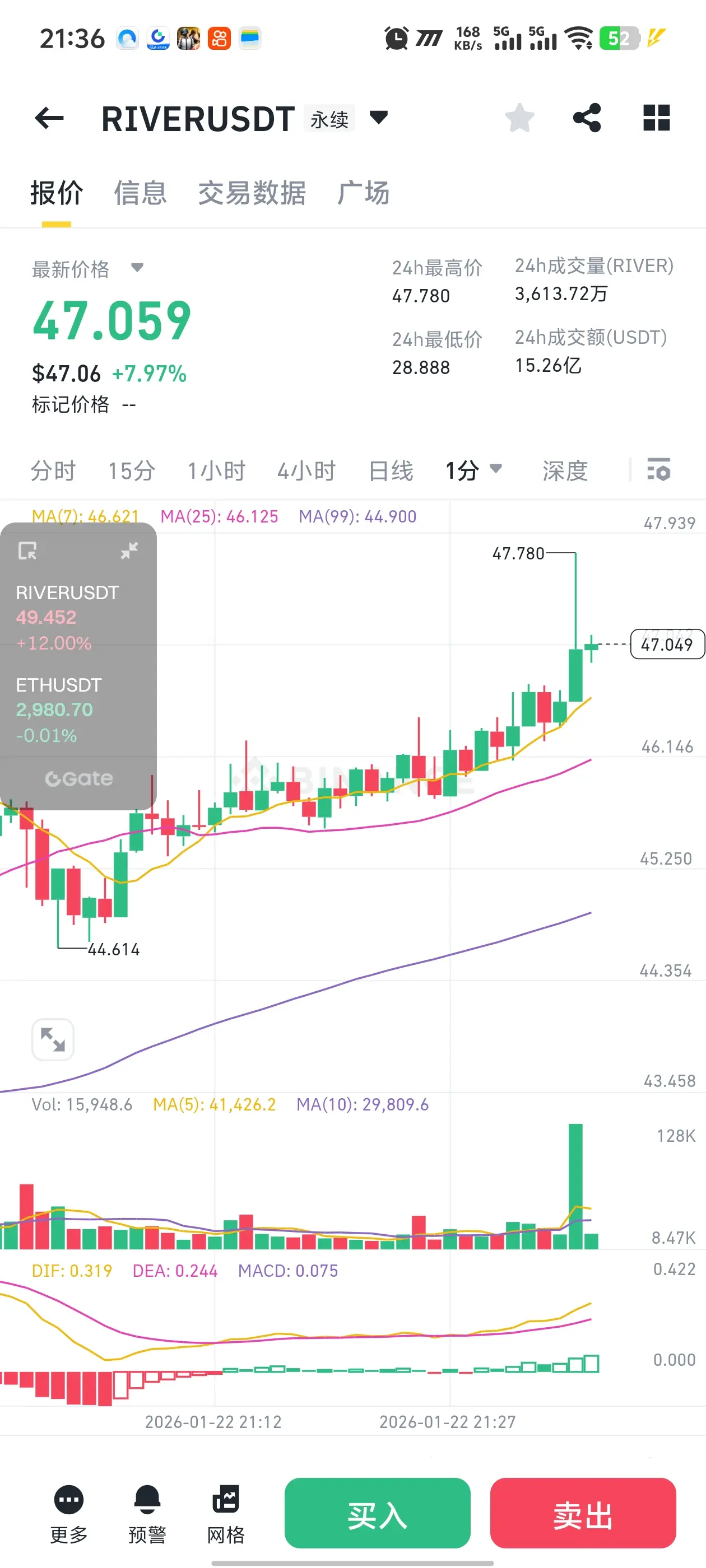Viewport: 706px width, 1568px height.
Task: Tap the MACD: 0.075 label
Action: click(x=287, y=1270)
